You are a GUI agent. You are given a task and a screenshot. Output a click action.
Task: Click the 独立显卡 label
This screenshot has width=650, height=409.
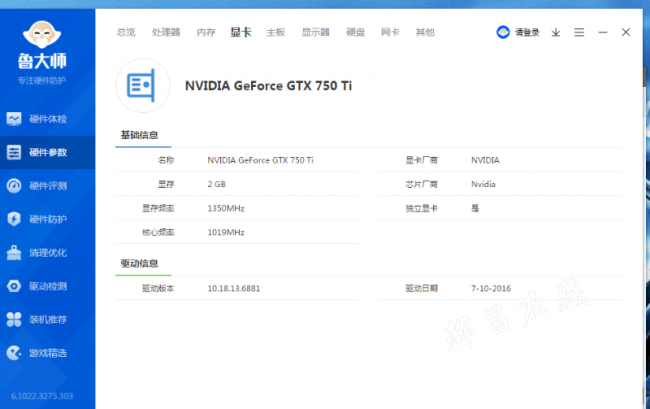point(422,208)
